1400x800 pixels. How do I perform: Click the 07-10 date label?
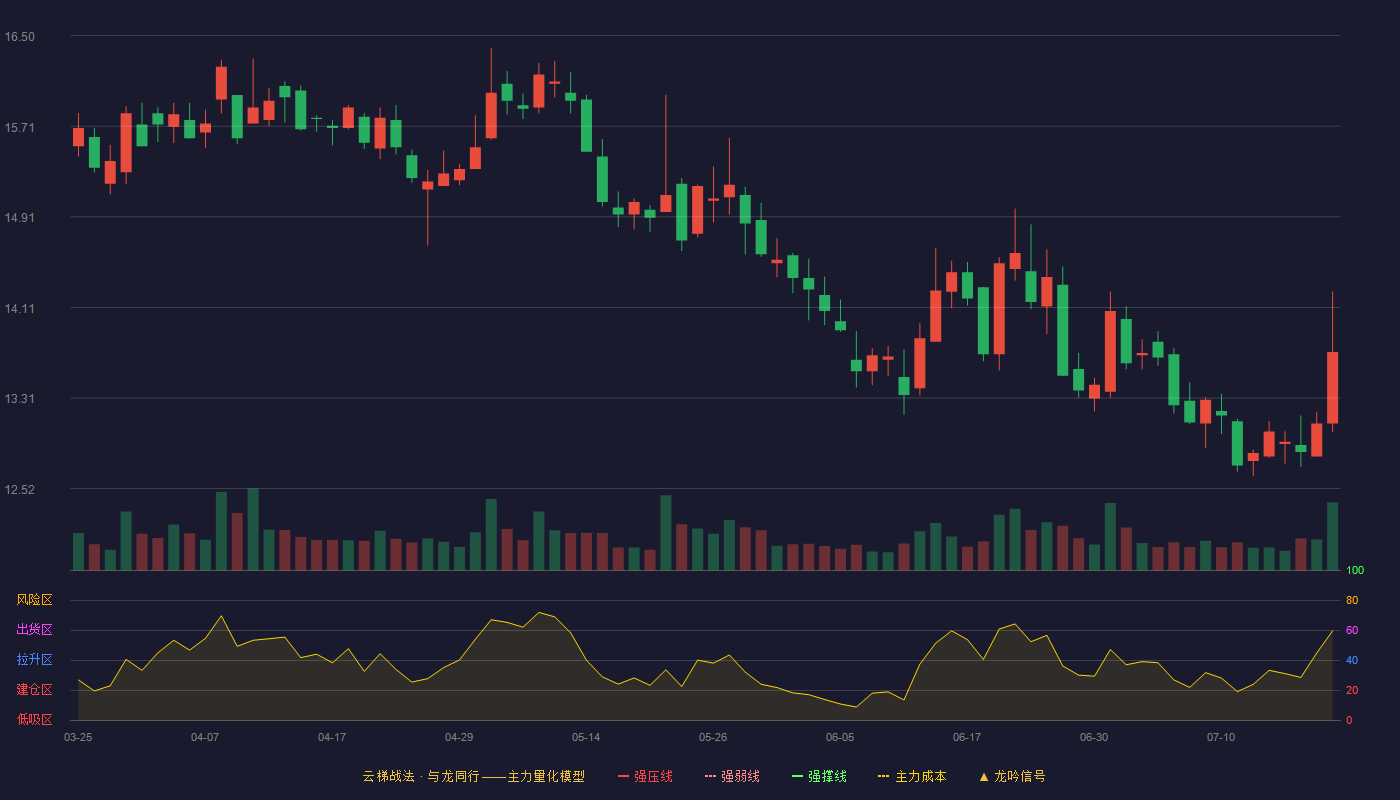click(1221, 737)
